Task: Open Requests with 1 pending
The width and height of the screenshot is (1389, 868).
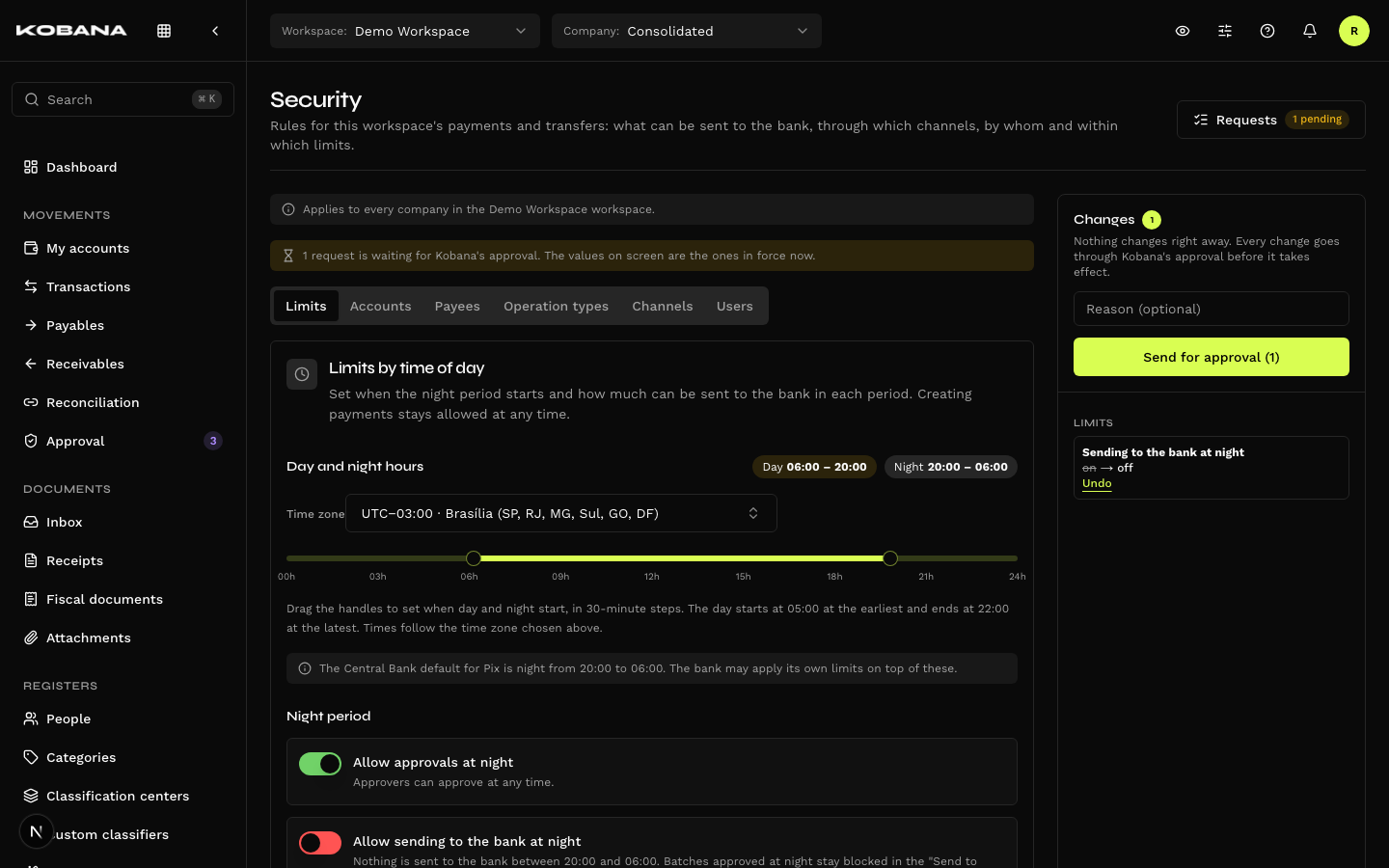Action: tap(1271, 120)
